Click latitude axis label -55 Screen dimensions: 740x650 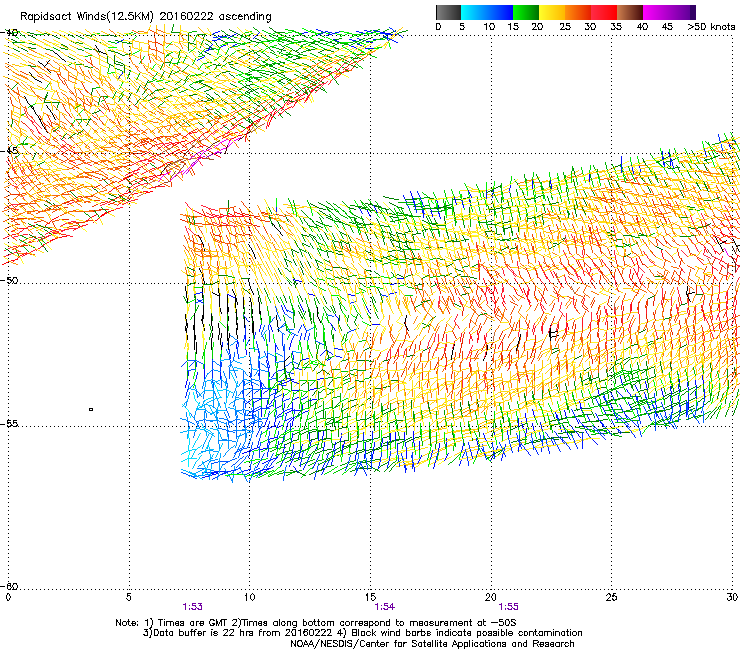point(9,424)
